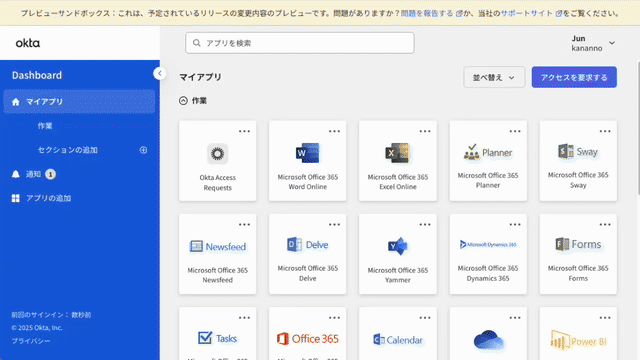
Task: Click the home icon beside マイアプリ
Action: pos(16,102)
